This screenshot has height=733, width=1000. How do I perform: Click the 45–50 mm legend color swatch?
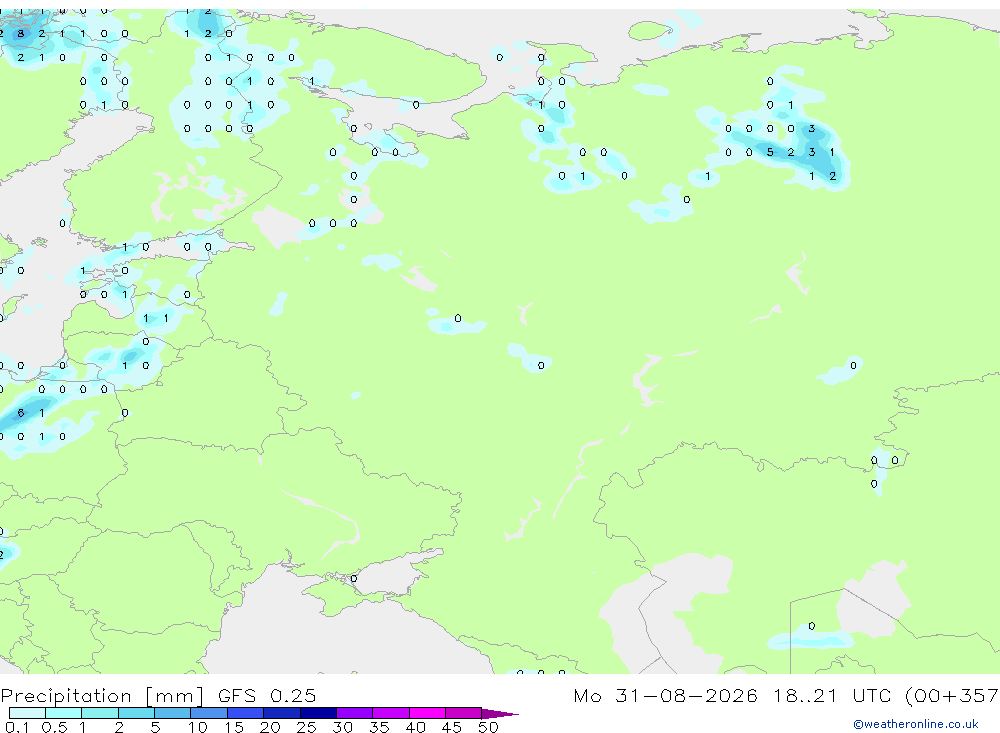tap(463, 713)
